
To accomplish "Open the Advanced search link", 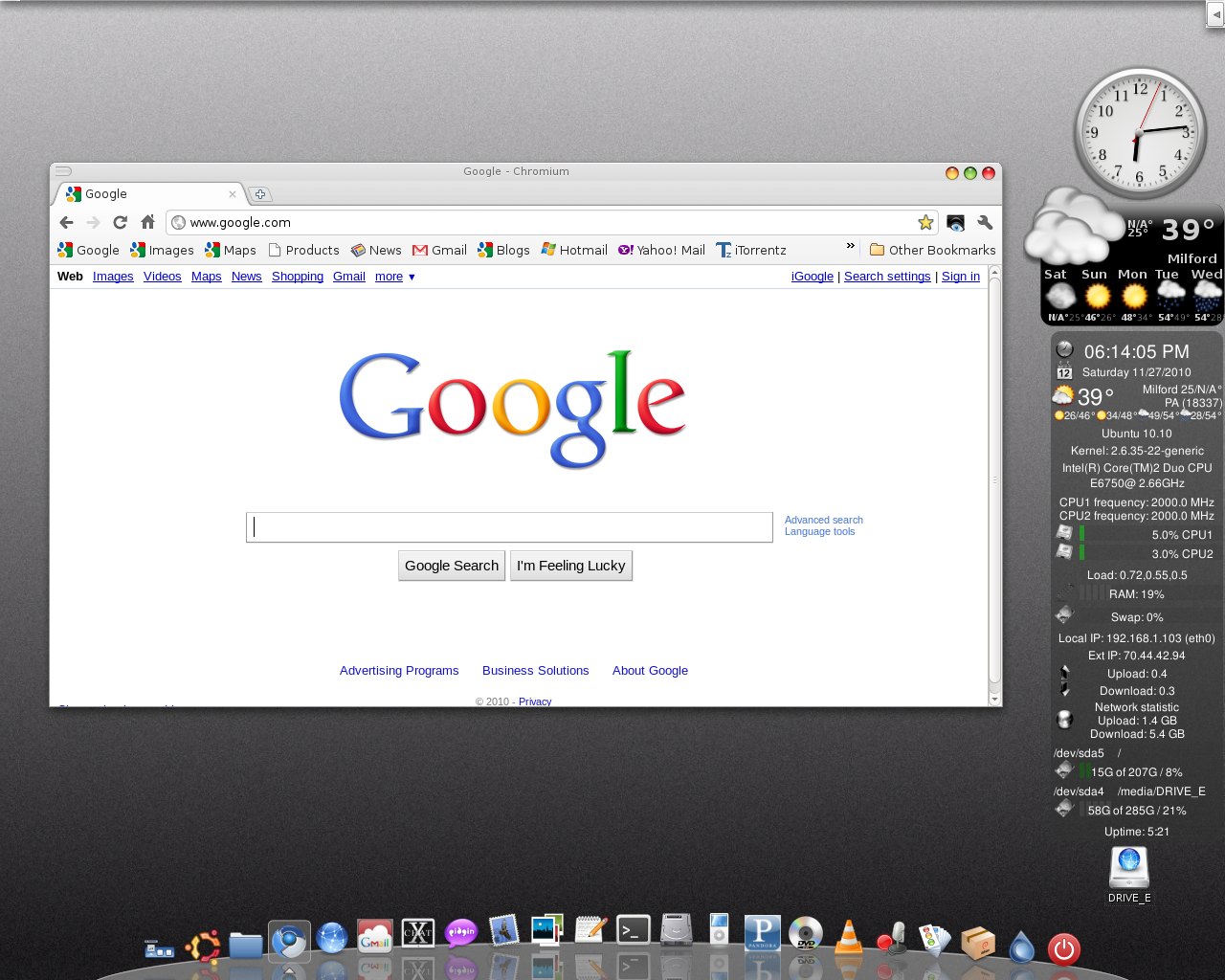I will [824, 520].
